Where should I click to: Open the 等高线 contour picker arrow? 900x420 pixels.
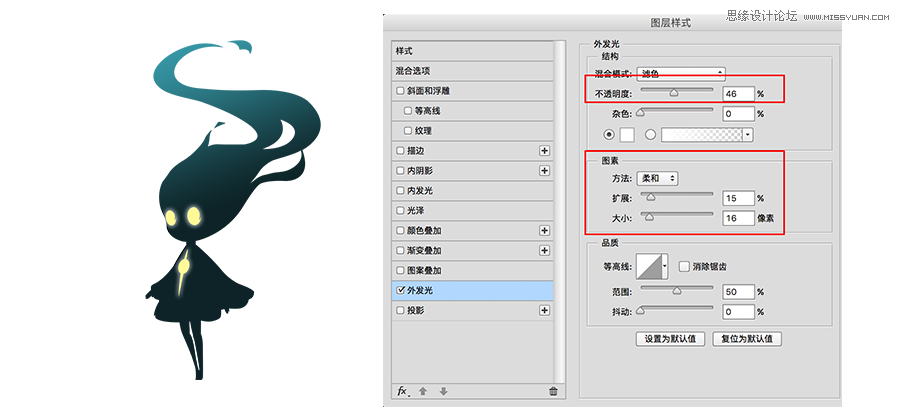point(665,266)
